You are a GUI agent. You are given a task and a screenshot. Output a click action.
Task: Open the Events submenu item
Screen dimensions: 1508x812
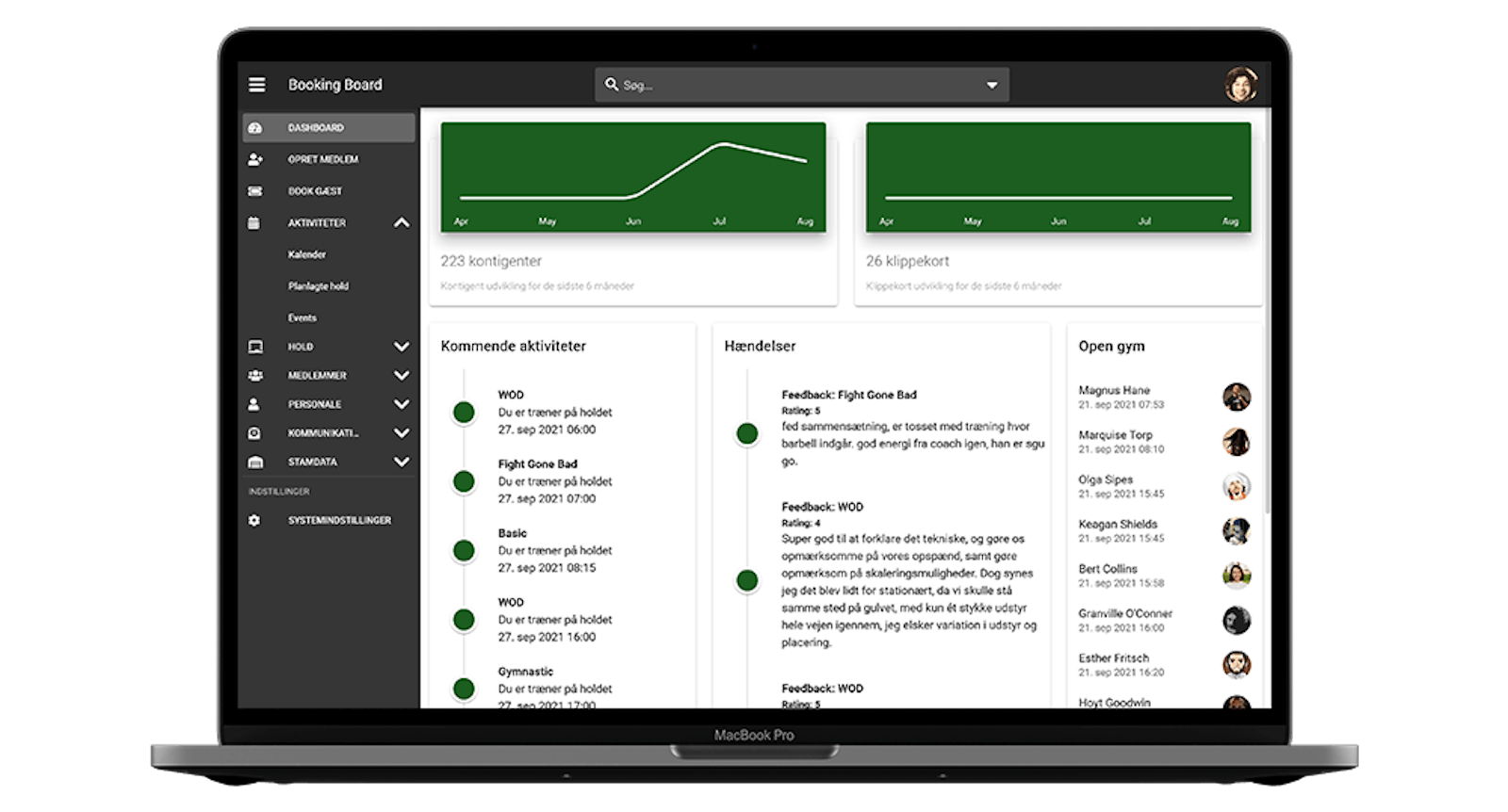pyautogui.click(x=303, y=318)
